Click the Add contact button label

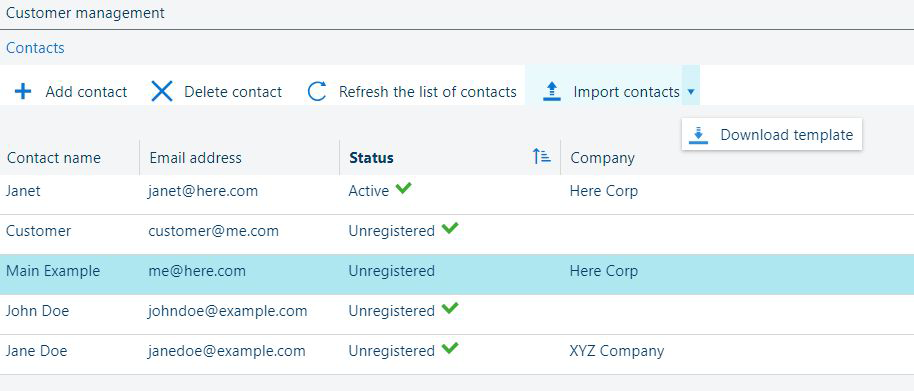coord(86,92)
